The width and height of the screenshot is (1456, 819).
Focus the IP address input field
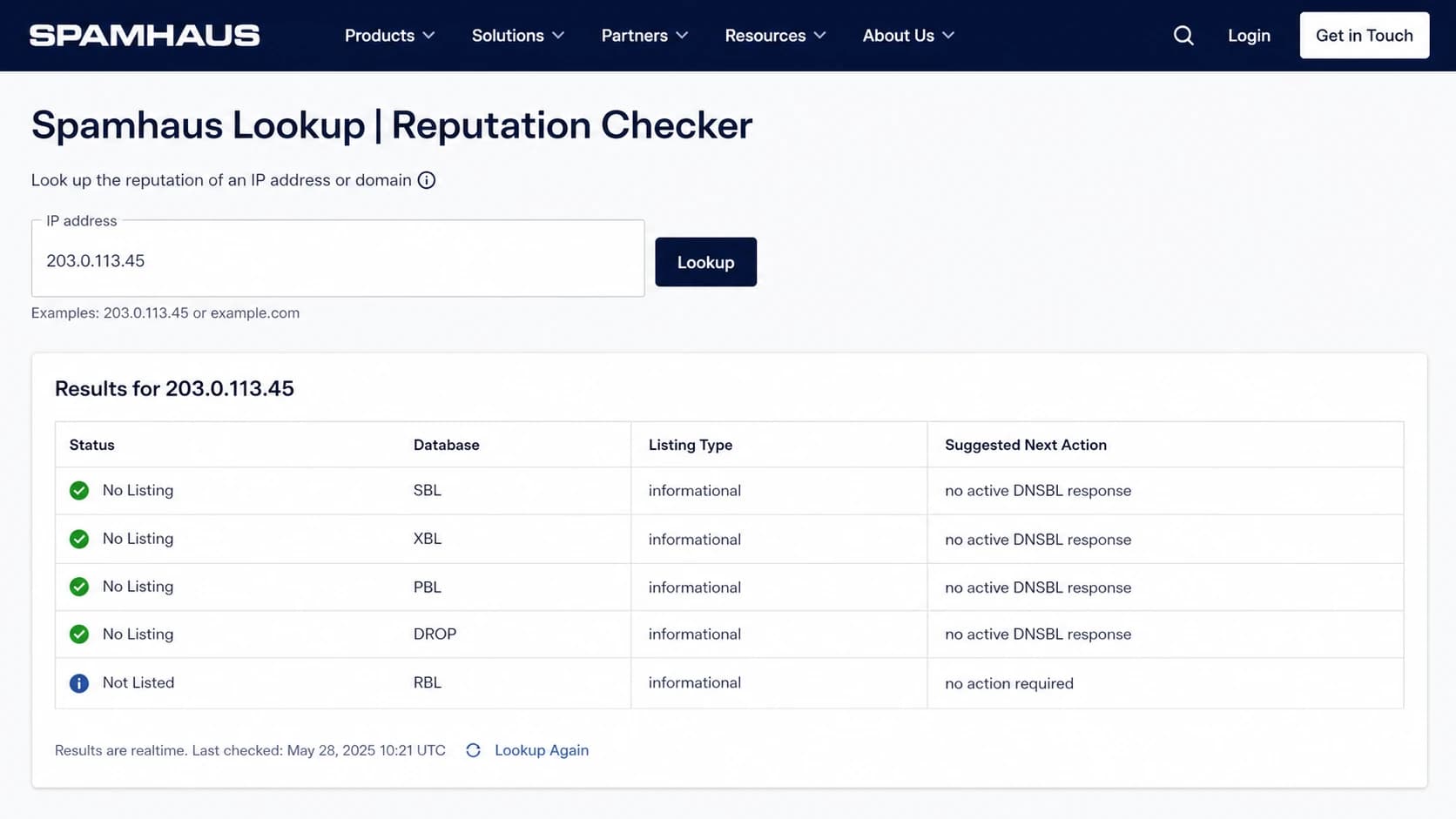tap(338, 259)
